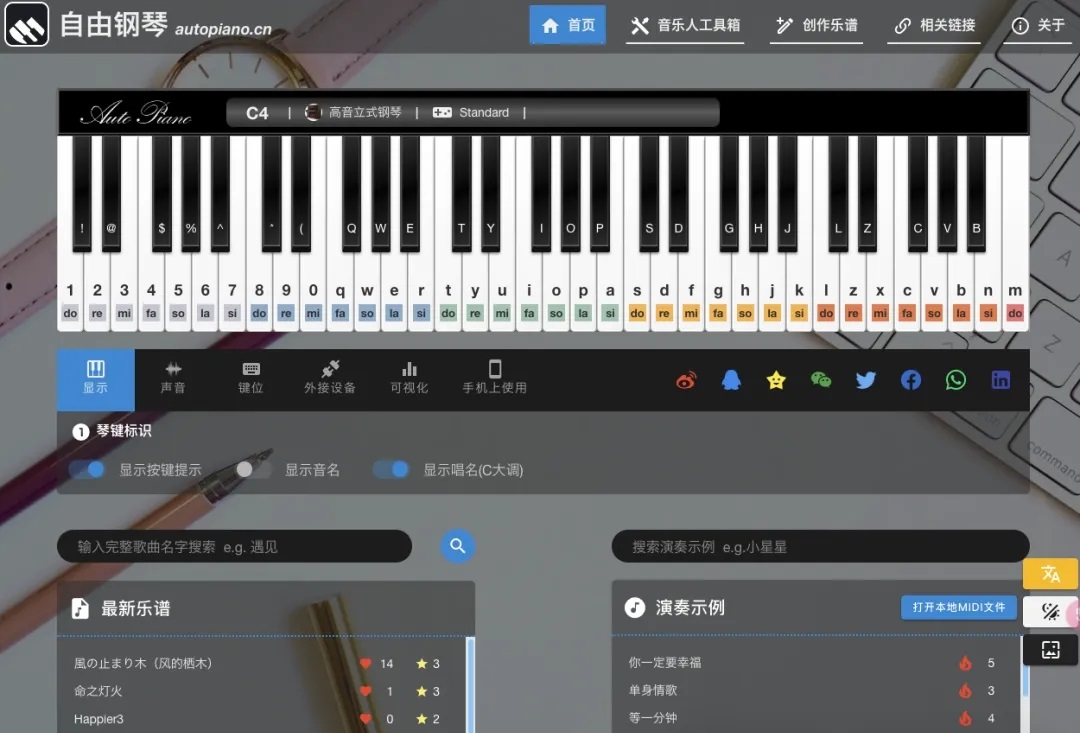Click the blue search magnifier button

[x=458, y=546]
